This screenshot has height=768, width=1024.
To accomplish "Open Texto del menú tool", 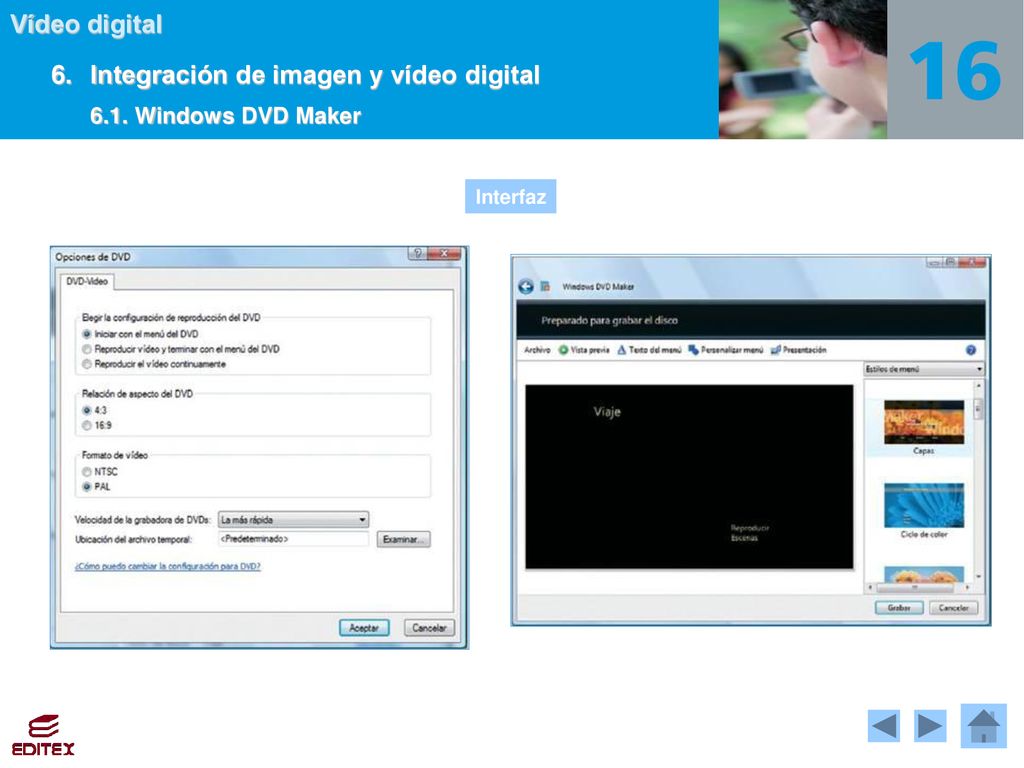I will tap(649, 350).
